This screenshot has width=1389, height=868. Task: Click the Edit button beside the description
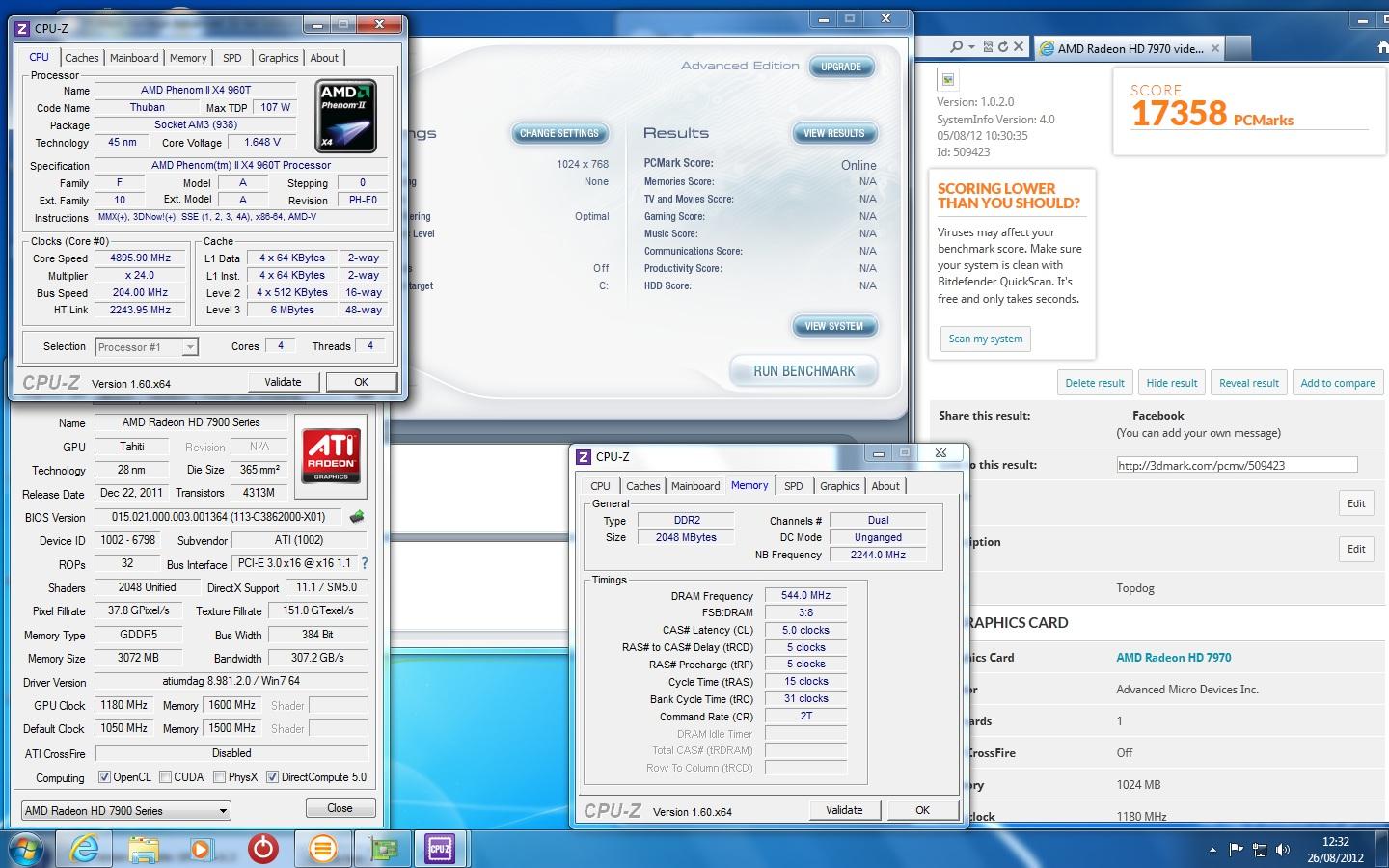1356,549
